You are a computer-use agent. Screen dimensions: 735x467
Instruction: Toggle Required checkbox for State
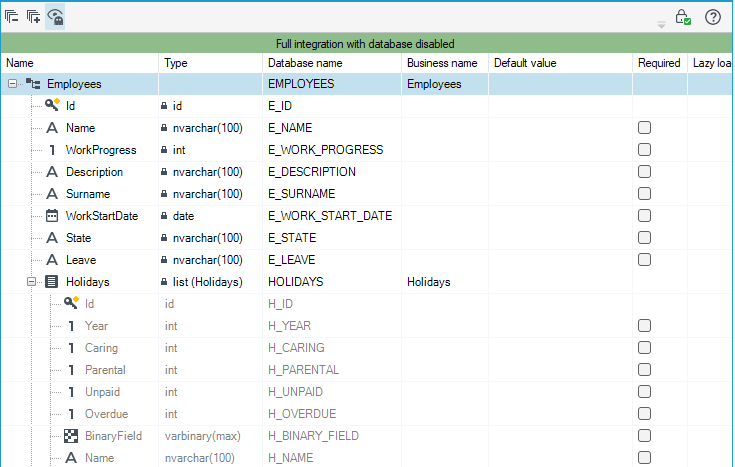point(645,238)
